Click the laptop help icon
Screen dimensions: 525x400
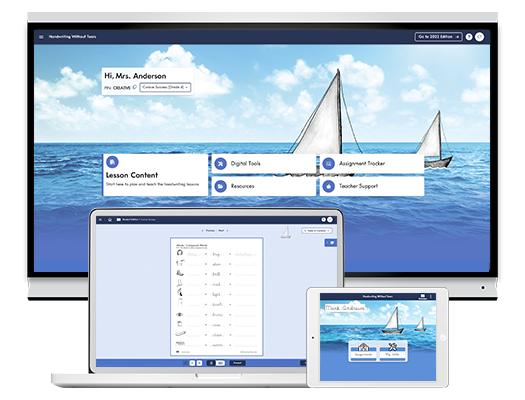point(323,220)
